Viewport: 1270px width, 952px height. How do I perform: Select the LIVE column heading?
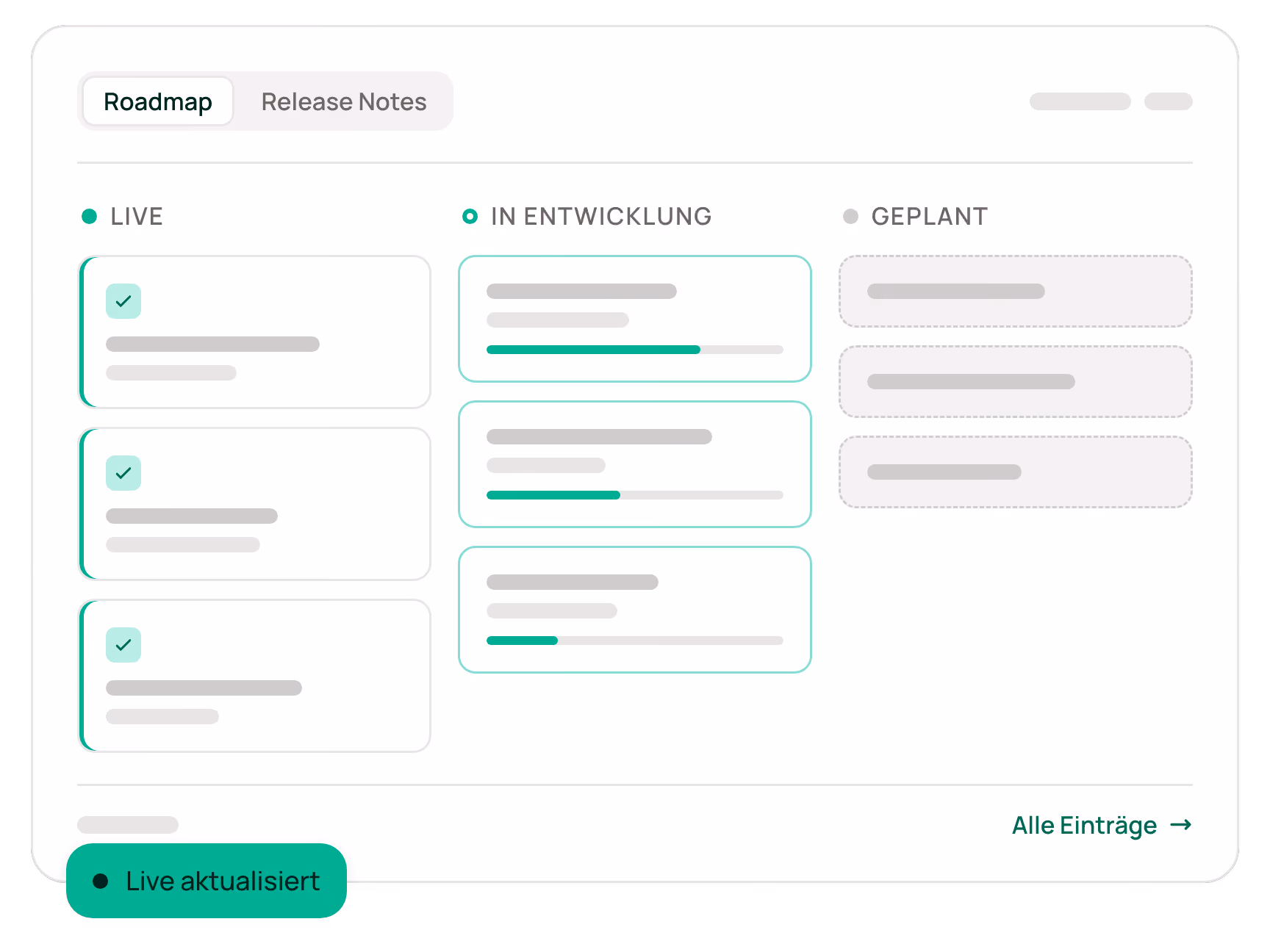pos(137,216)
